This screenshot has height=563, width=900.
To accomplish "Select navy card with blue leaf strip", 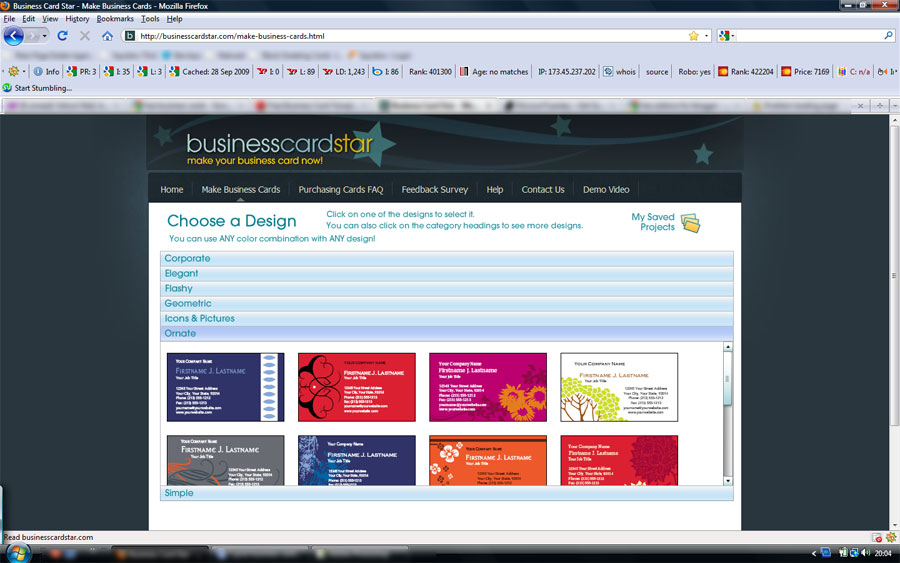I will (226, 387).
